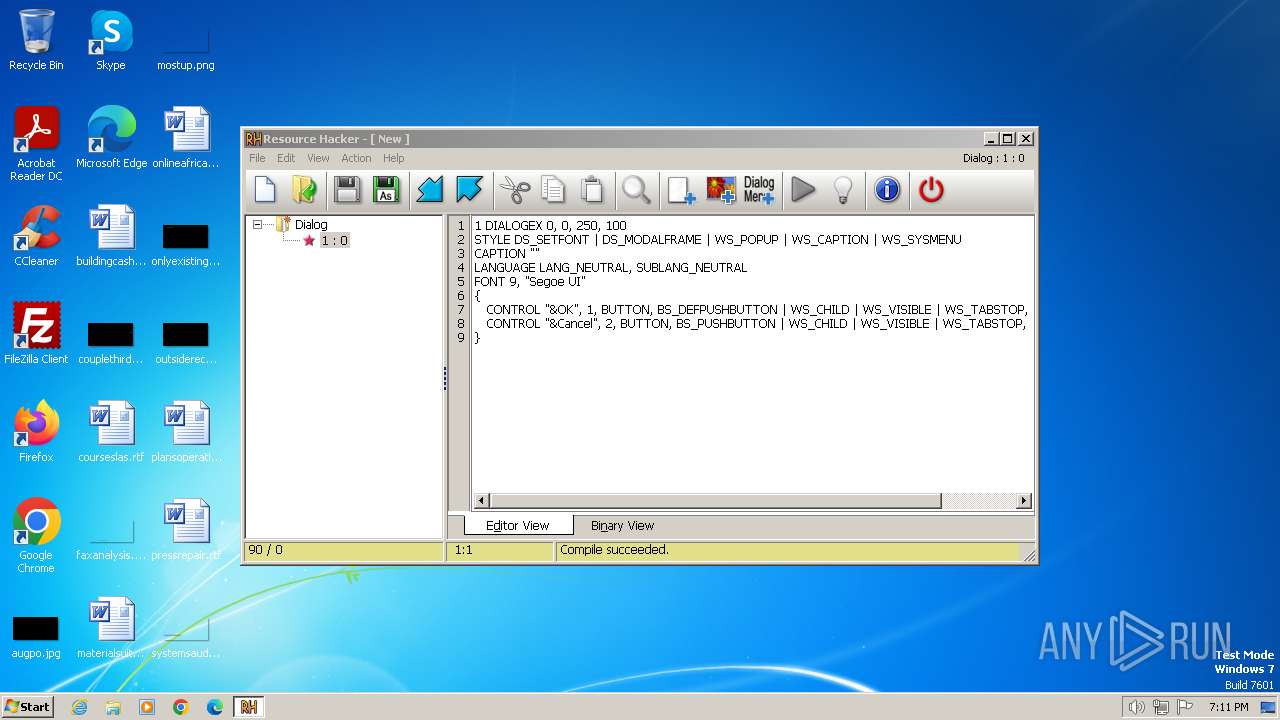Click the volume speaker tray icon

coord(1136,707)
